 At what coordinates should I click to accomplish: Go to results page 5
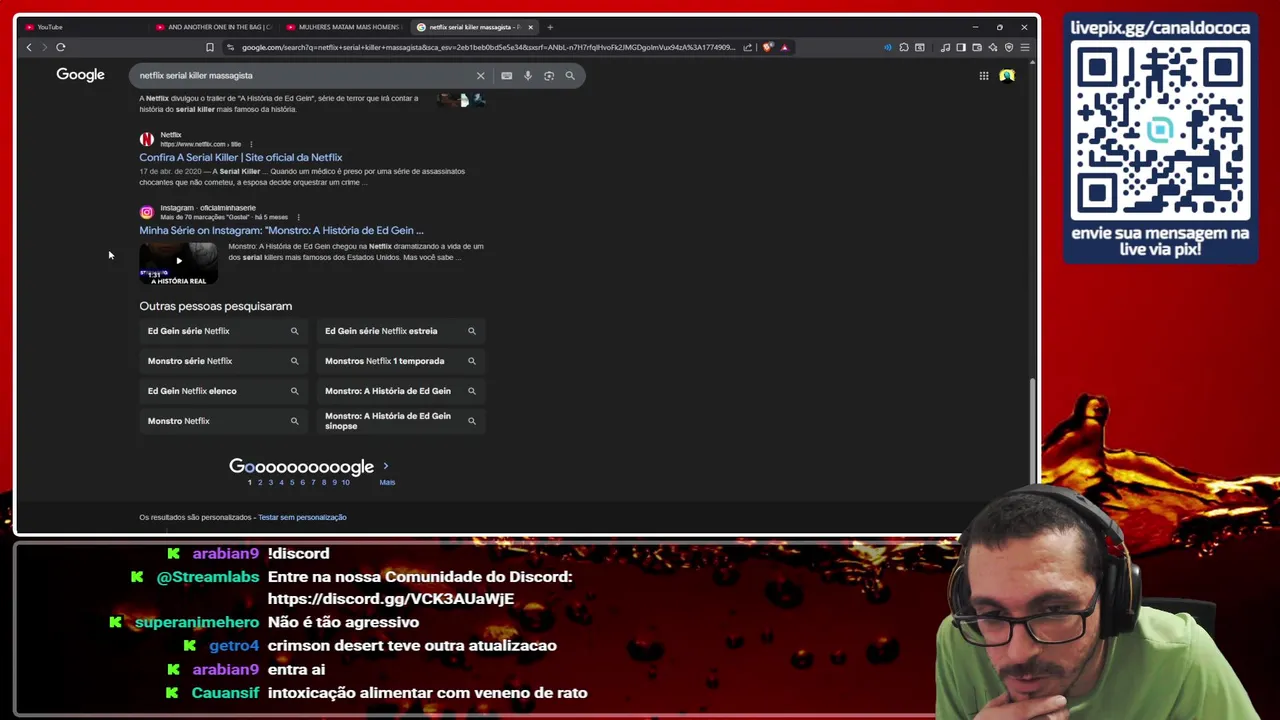(292, 482)
